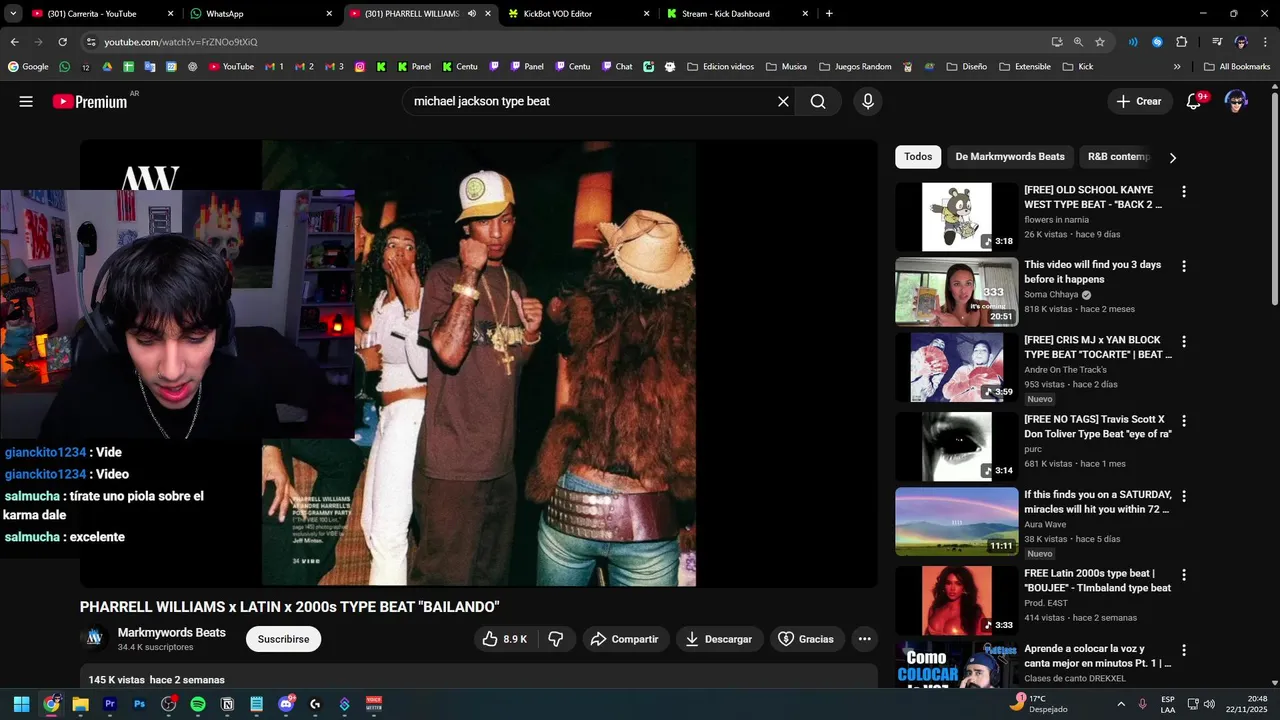Open Photoshop from the taskbar
Image resolution: width=1280 pixels, height=720 pixels.
click(139, 704)
